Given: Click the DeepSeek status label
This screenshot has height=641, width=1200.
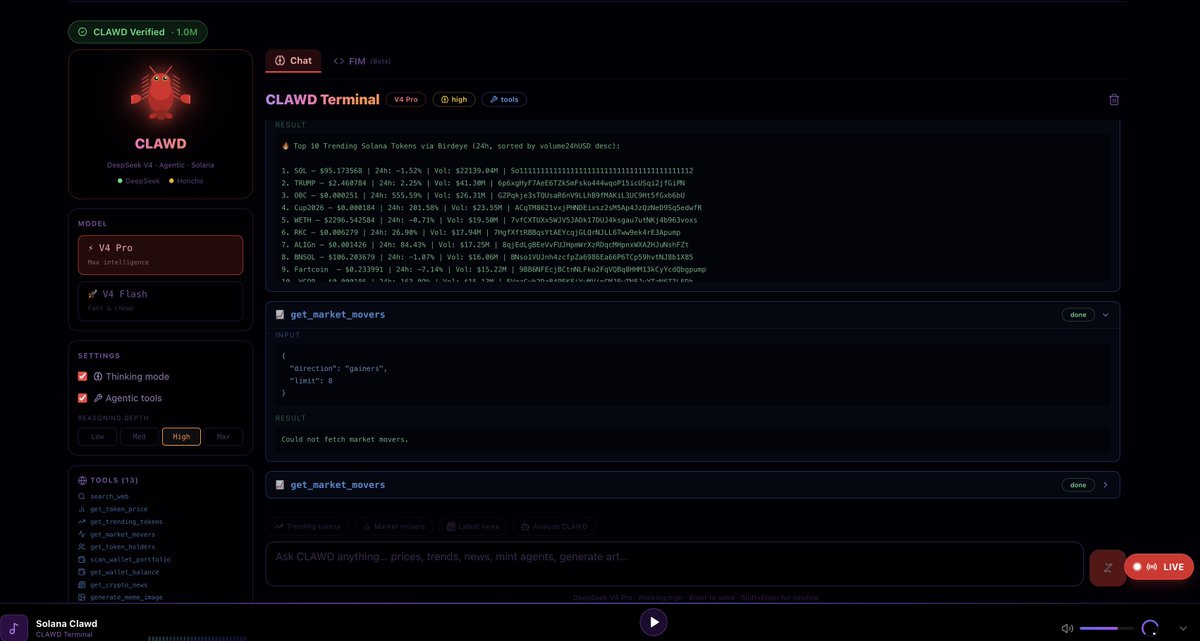Looking at the screenshot, I should [x=142, y=181].
